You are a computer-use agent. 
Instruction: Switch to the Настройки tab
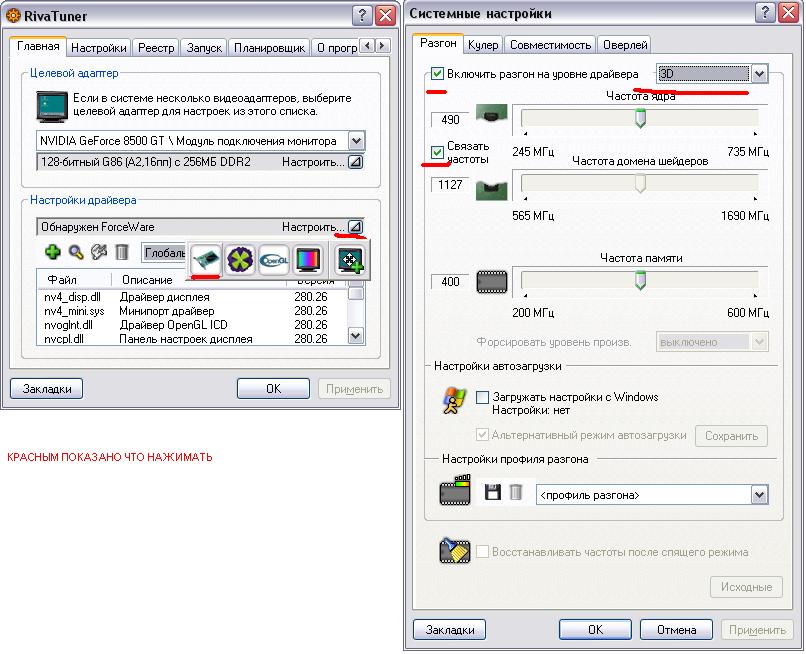(99, 48)
